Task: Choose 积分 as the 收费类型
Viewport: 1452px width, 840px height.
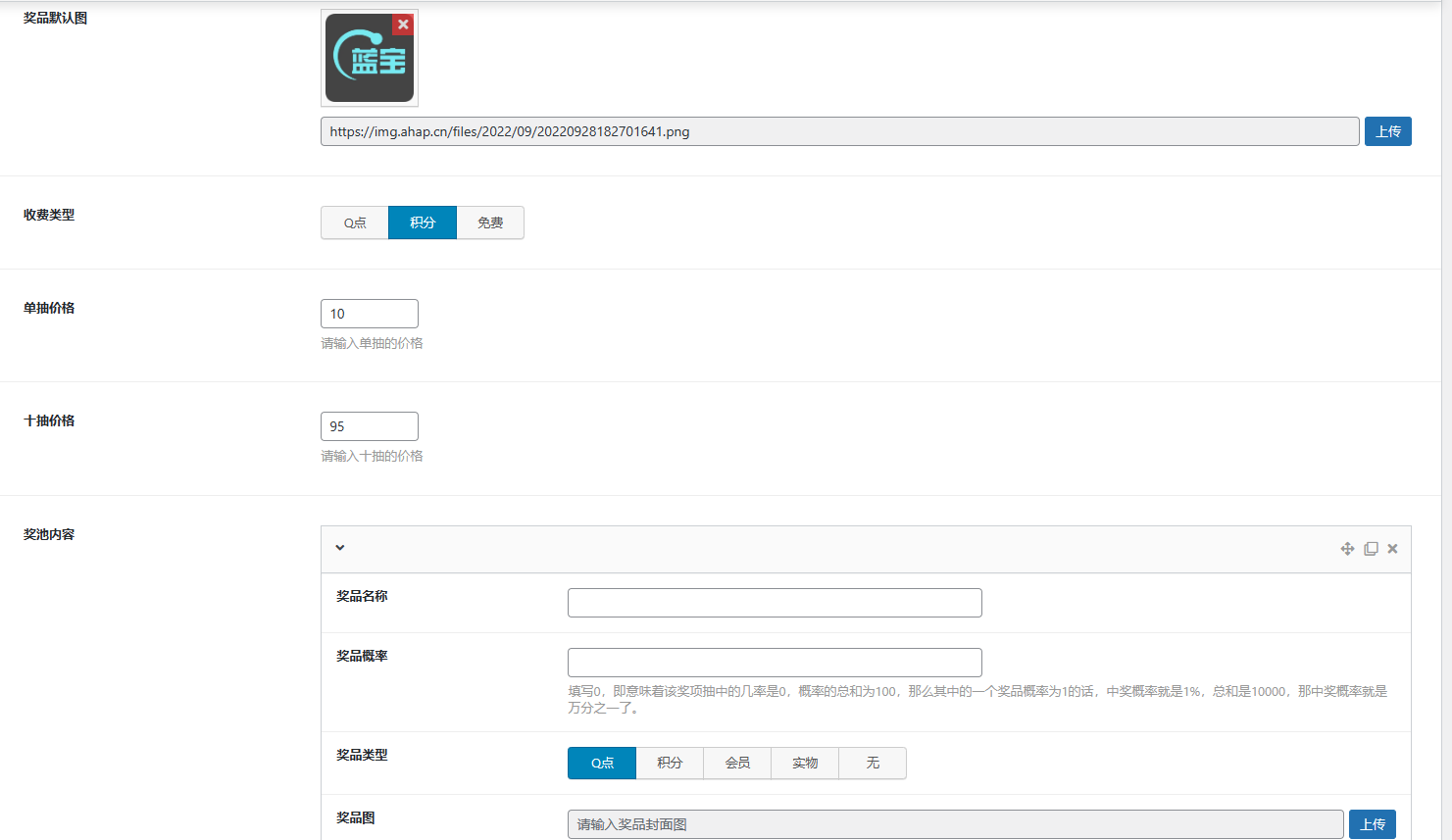Action: coord(423,222)
